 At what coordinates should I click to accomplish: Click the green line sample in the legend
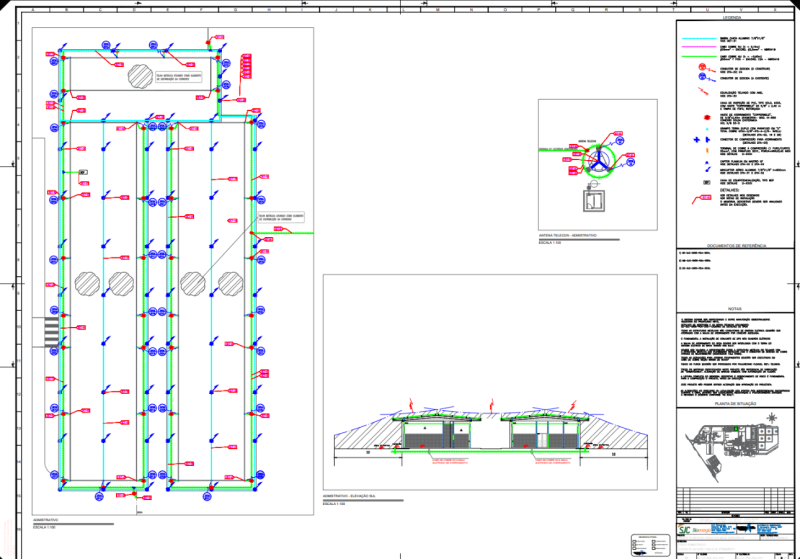pyautogui.click(x=696, y=57)
